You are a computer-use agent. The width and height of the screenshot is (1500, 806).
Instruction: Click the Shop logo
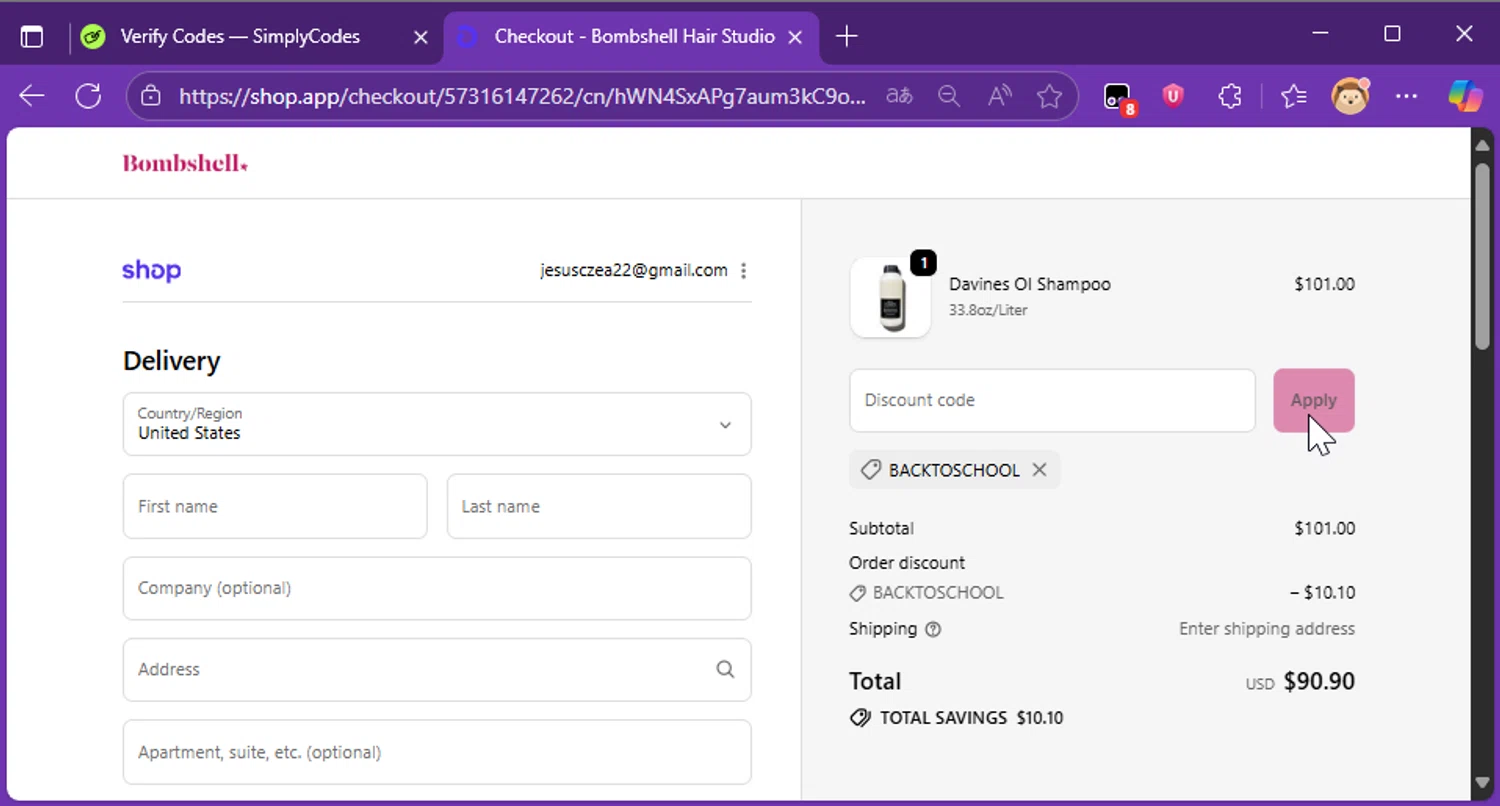151,270
